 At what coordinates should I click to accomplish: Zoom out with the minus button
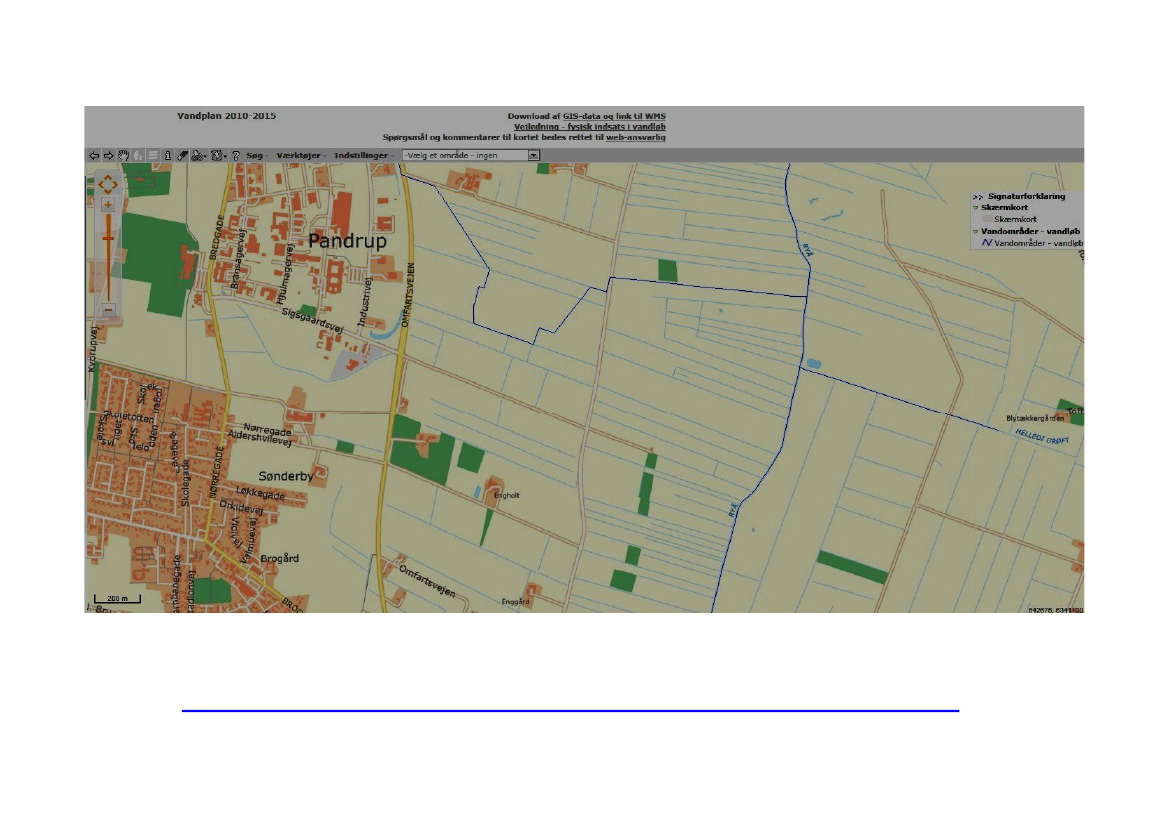click(x=108, y=309)
